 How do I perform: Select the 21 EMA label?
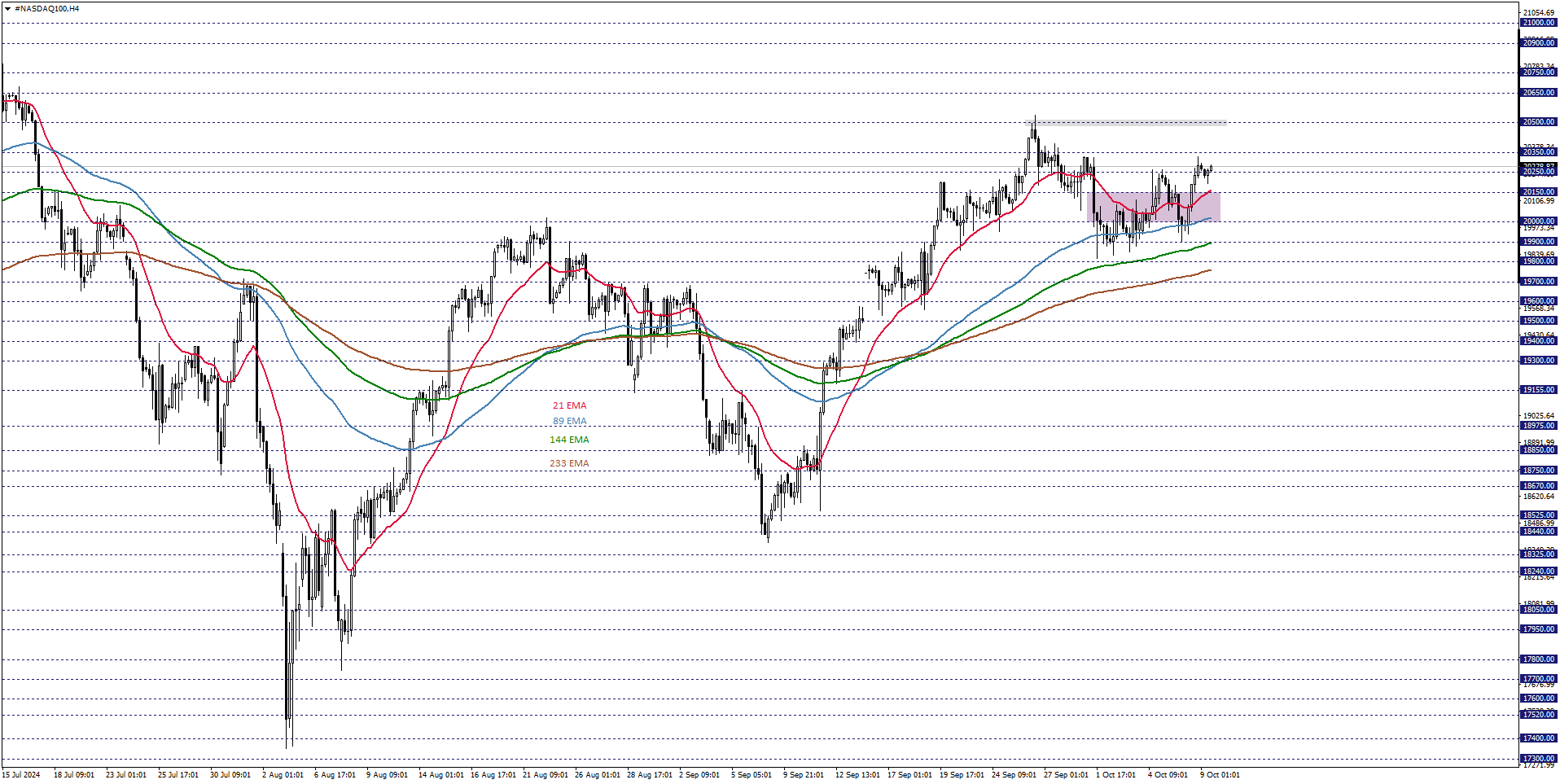tap(569, 405)
